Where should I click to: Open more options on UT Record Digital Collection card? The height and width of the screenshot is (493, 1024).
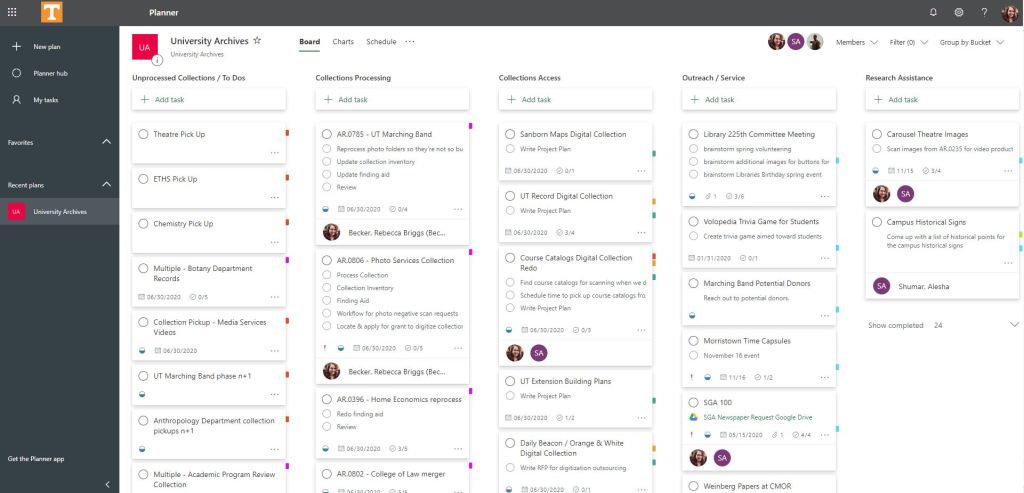tap(641, 233)
